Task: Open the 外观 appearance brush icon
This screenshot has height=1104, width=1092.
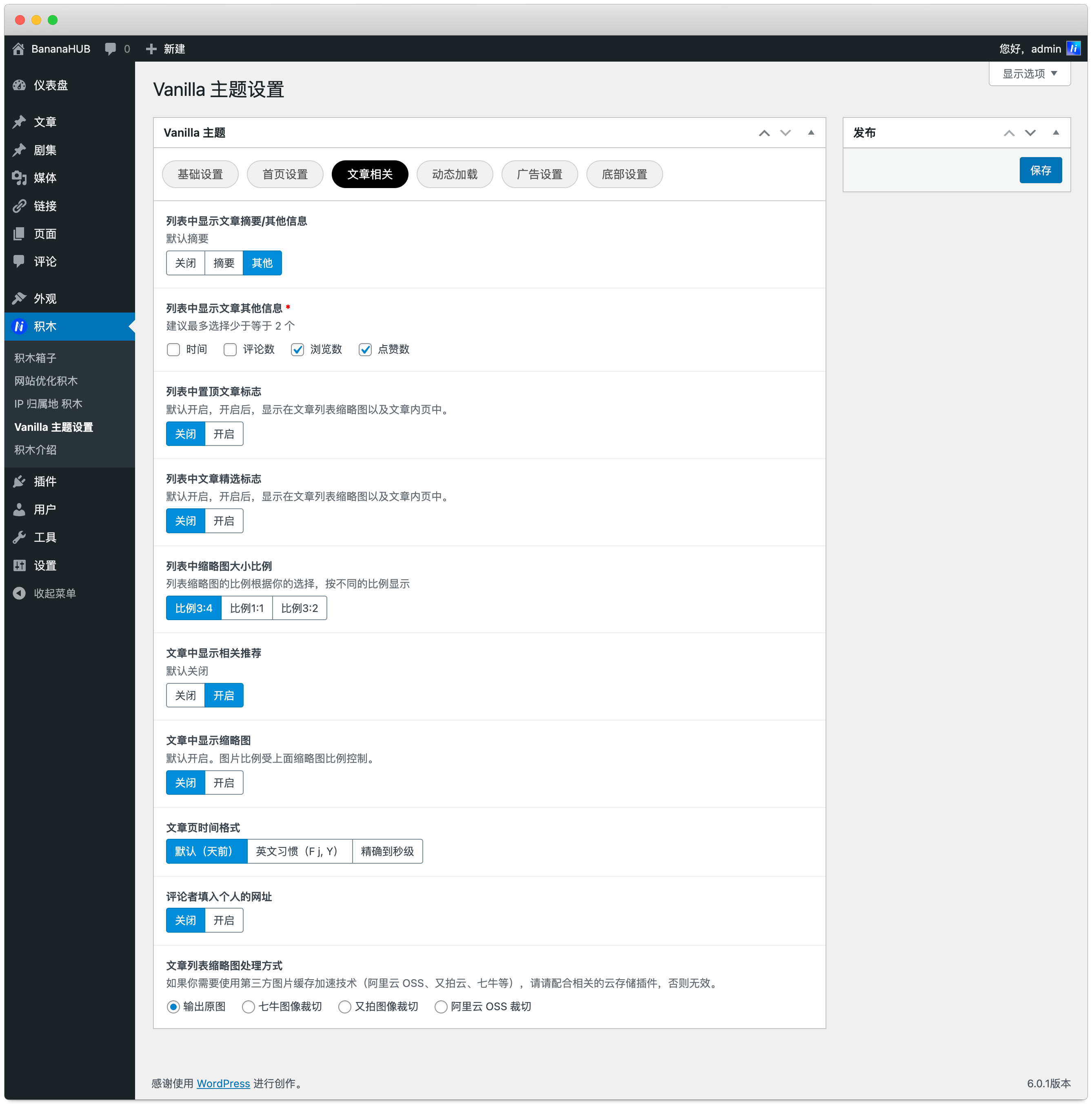Action: tap(20, 298)
